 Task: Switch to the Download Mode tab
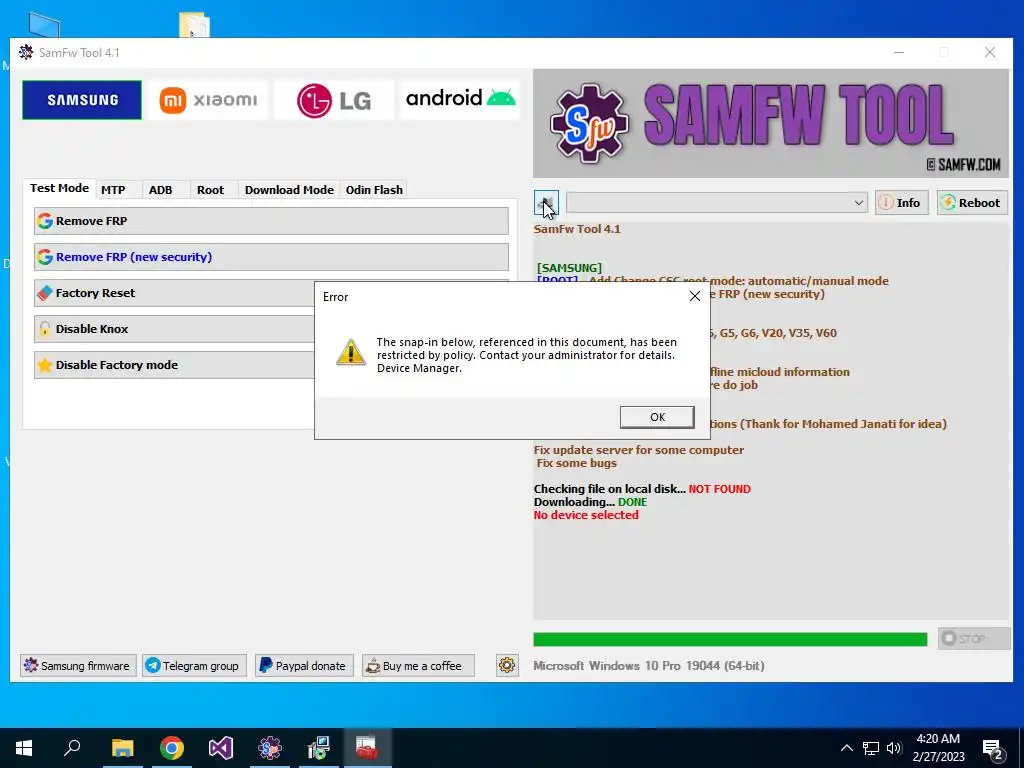point(289,190)
